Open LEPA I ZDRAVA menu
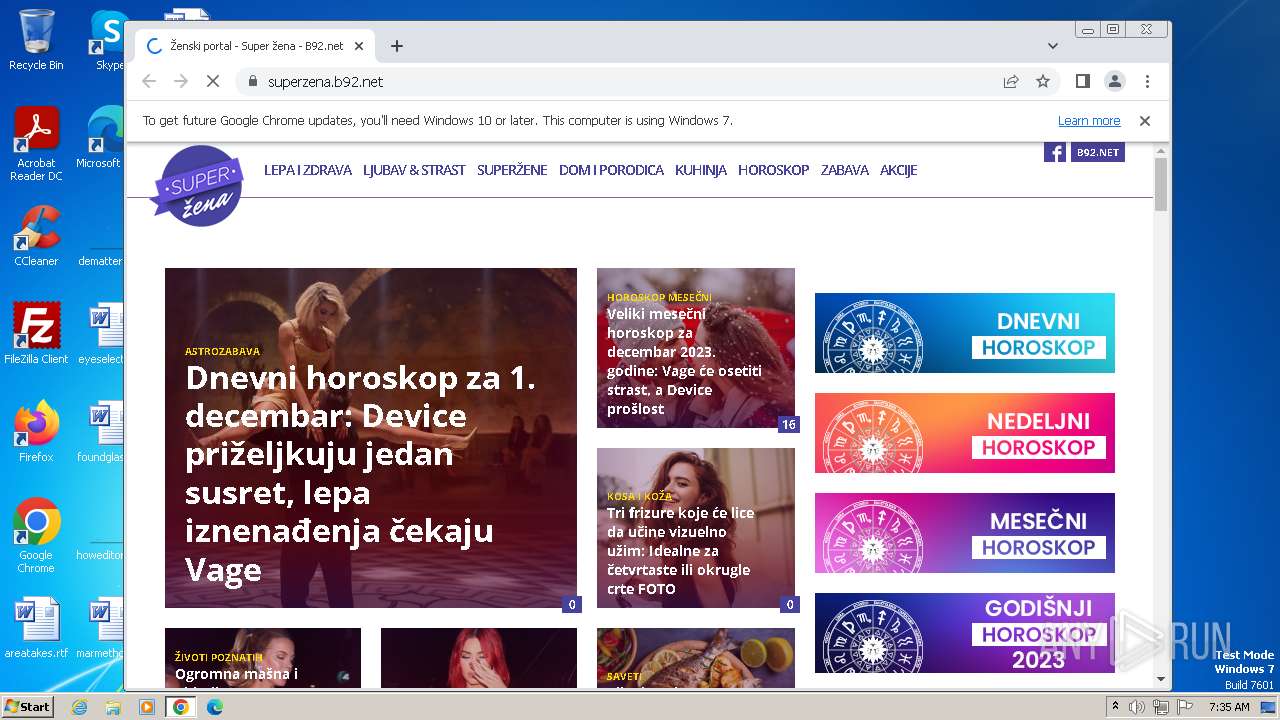Viewport: 1280px width, 720px height. 308,170
